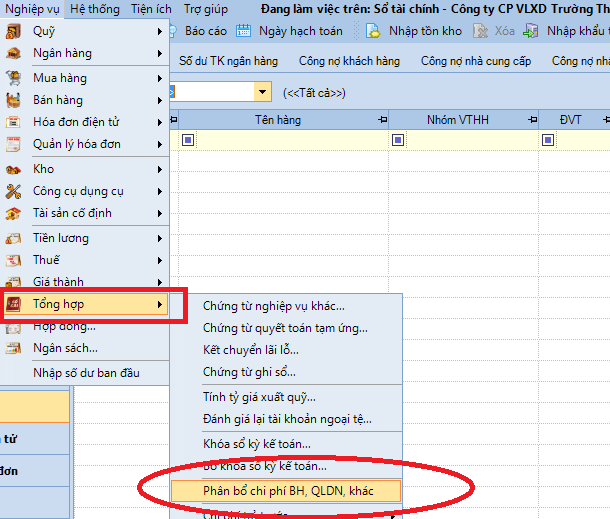
Task: Click the Công cụ dụng cụ icon
Action: tap(14, 191)
